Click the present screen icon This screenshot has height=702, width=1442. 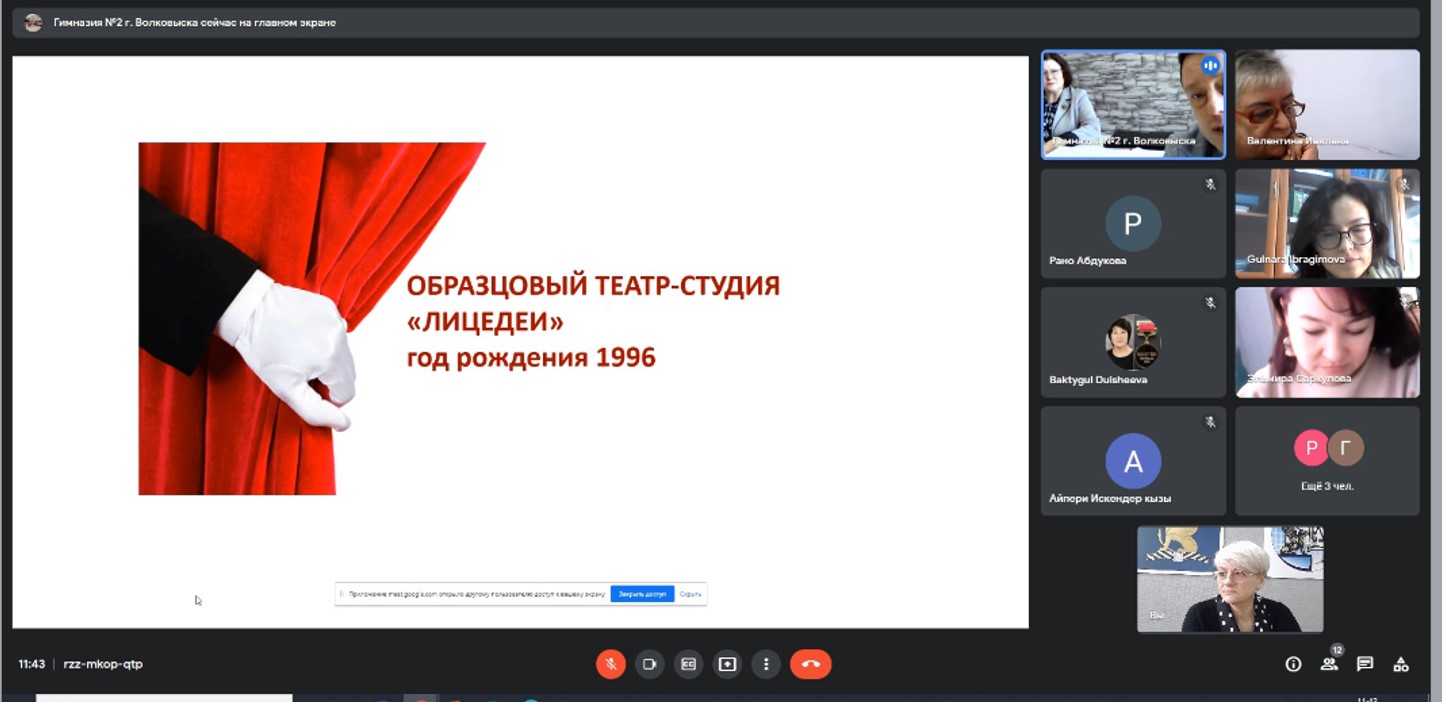(727, 664)
